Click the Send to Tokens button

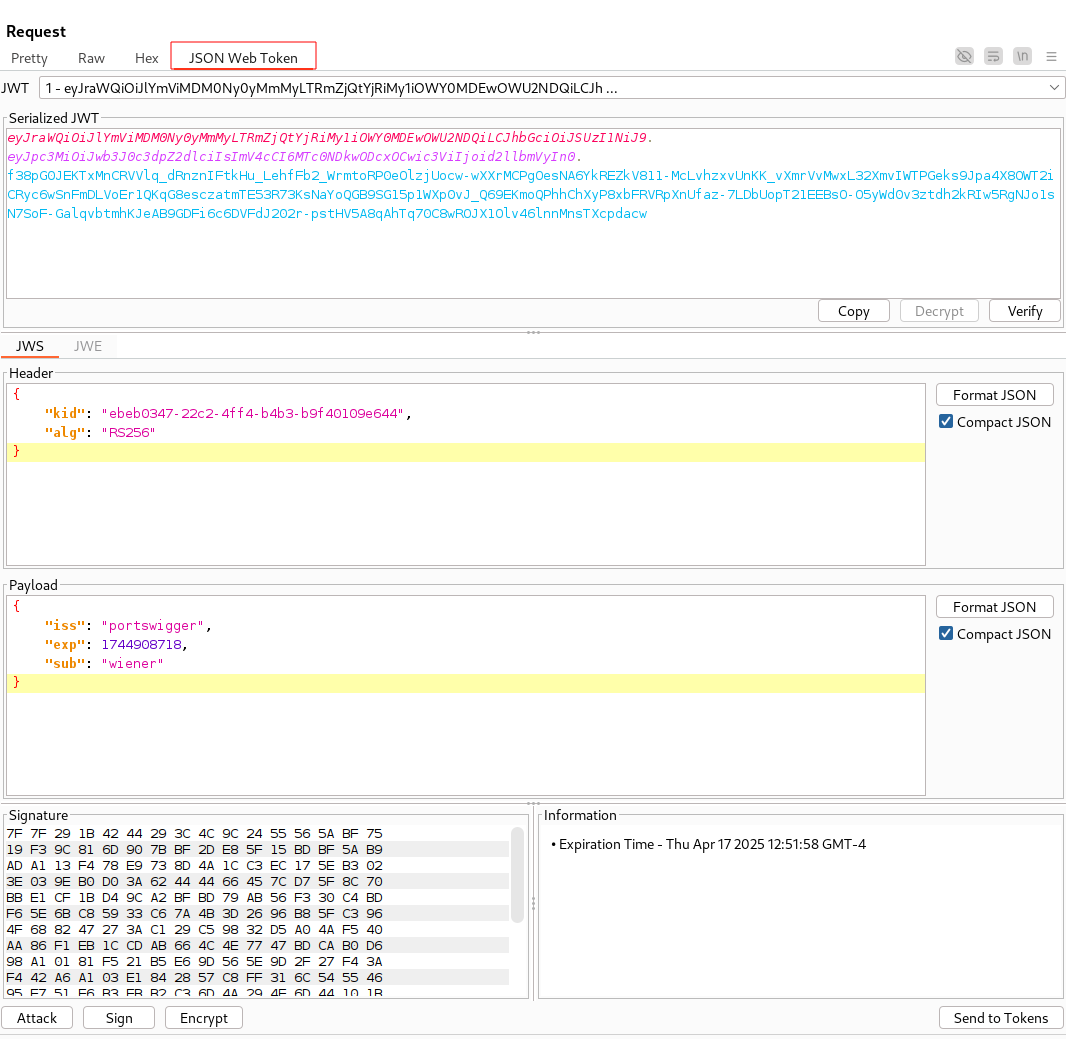1000,1018
